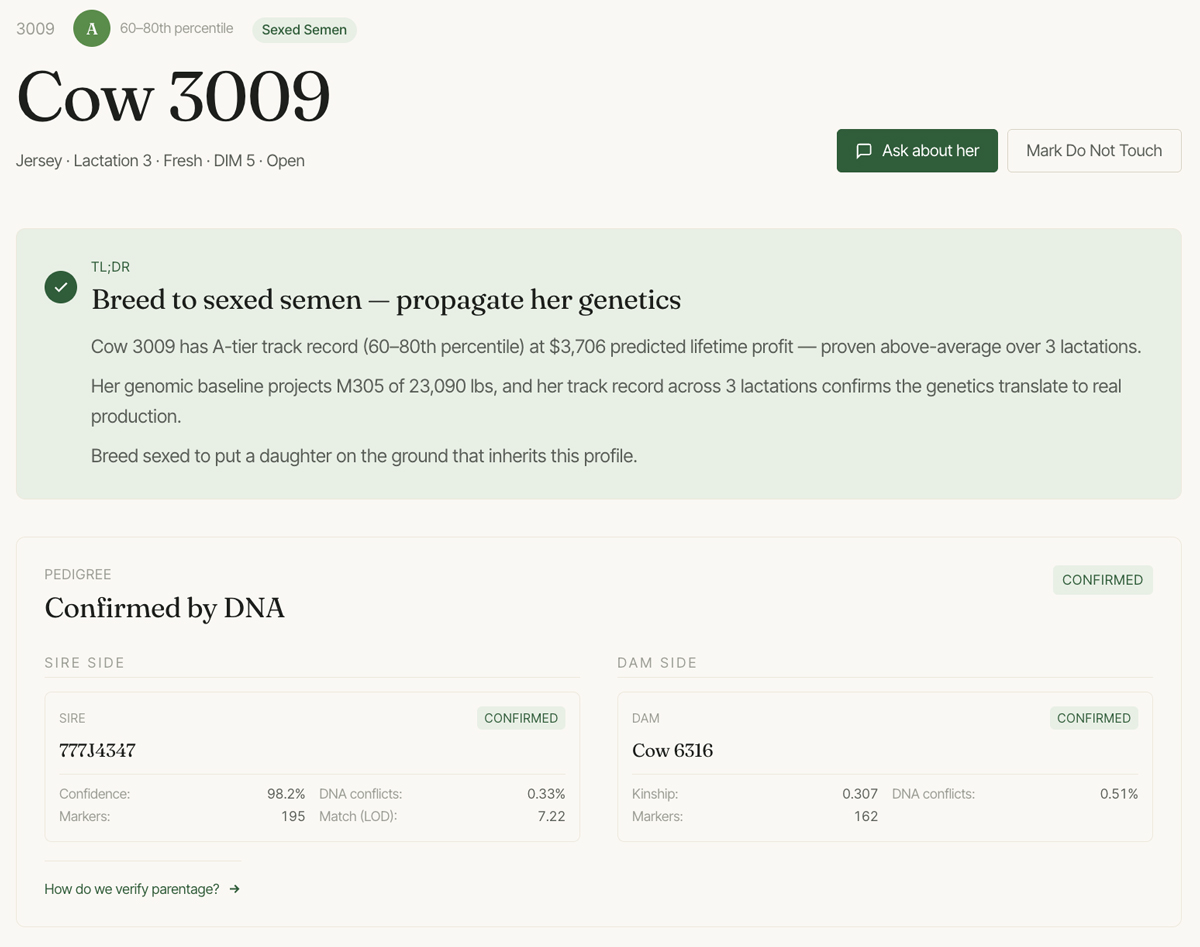Click the Match (LOD) value 7.22

(551, 816)
